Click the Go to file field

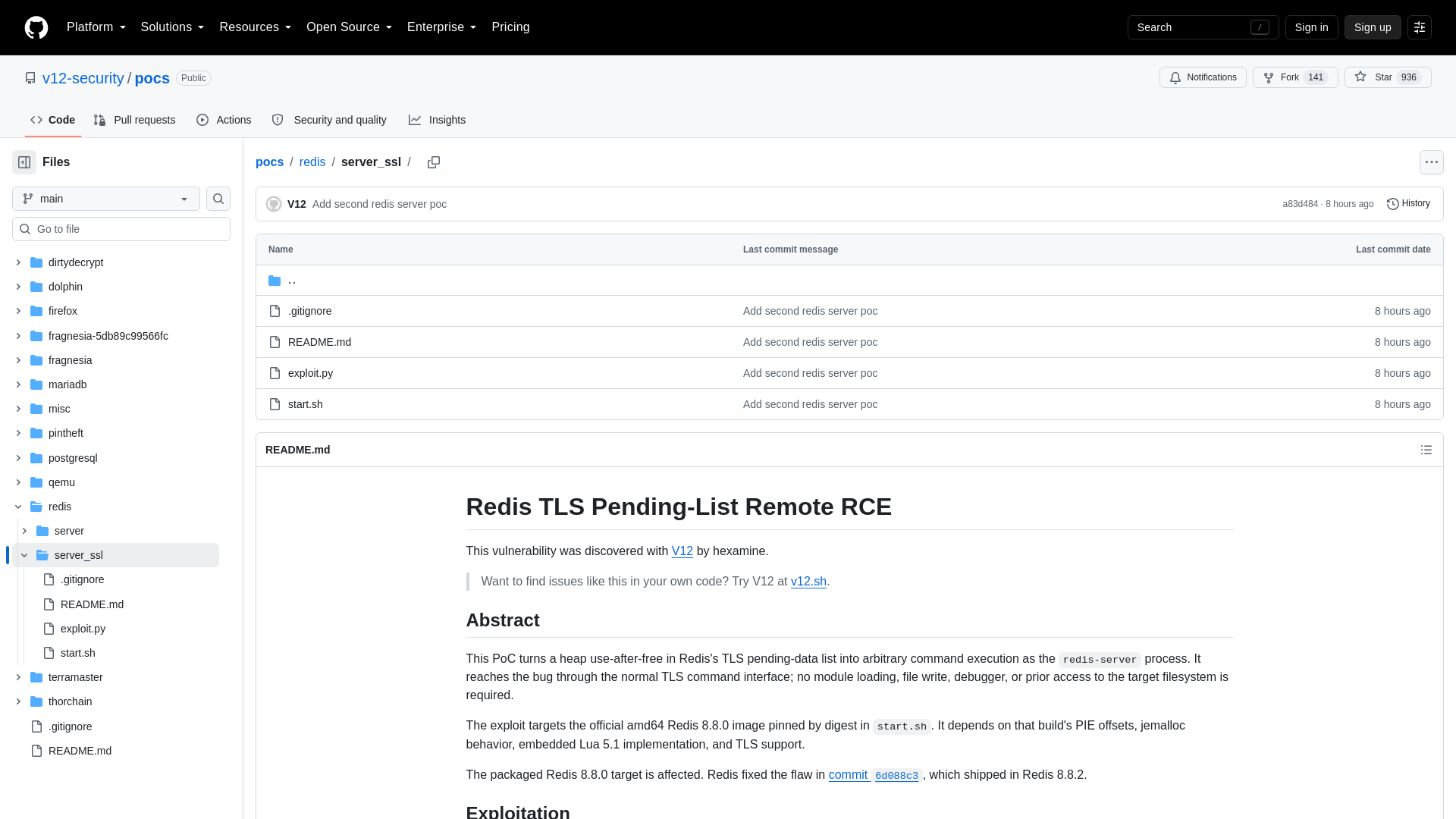121,229
